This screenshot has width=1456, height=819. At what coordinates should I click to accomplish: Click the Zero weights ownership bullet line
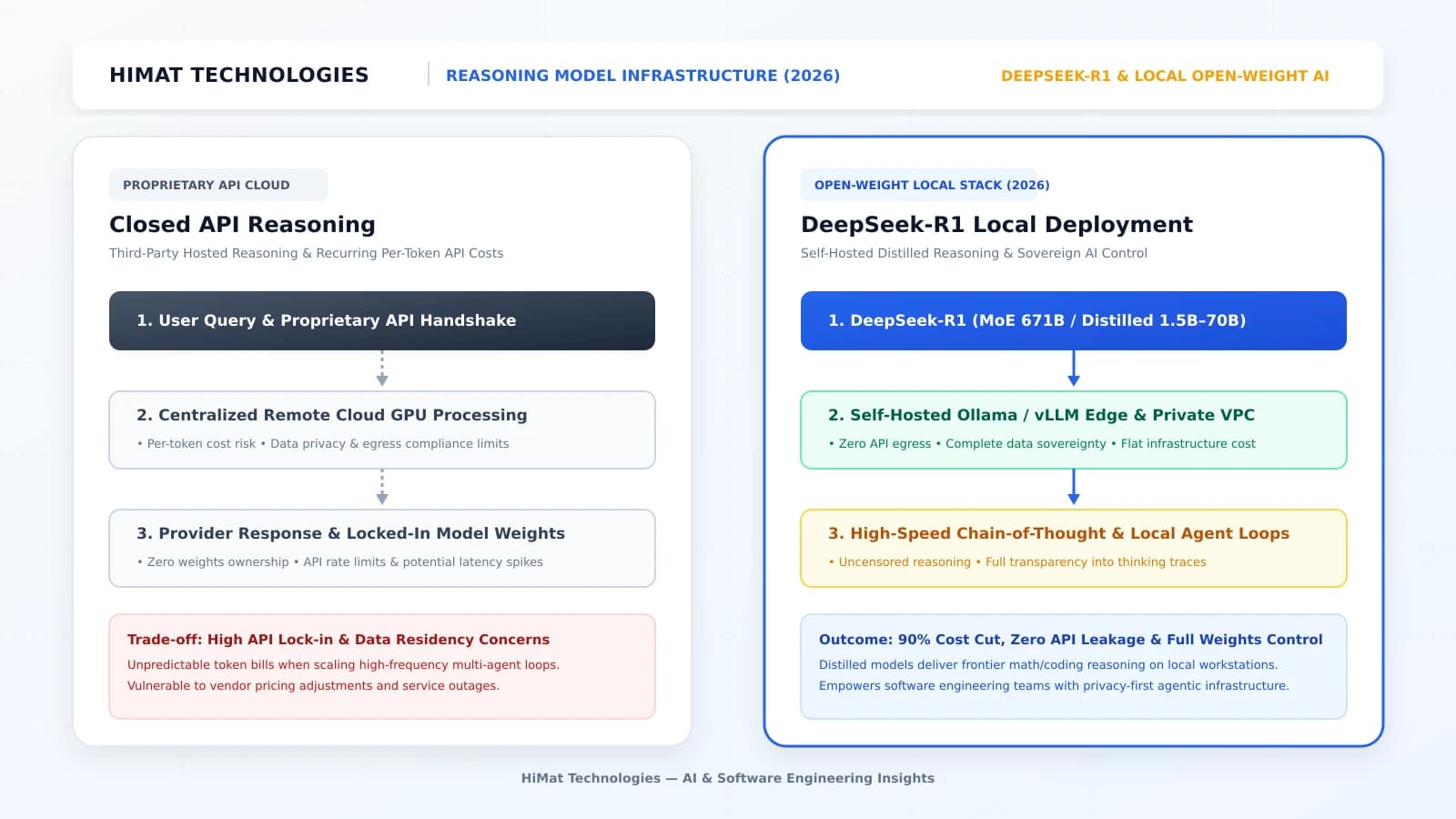click(339, 562)
